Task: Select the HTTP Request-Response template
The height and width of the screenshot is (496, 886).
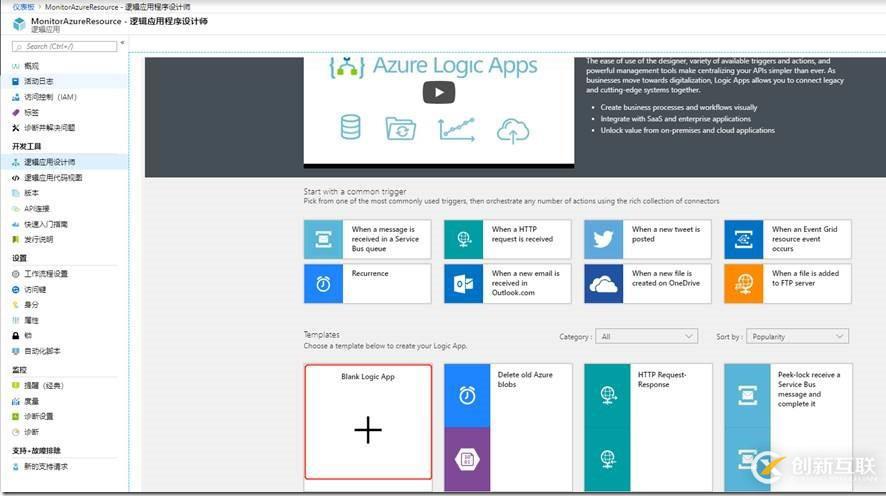Action: click(x=648, y=428)
